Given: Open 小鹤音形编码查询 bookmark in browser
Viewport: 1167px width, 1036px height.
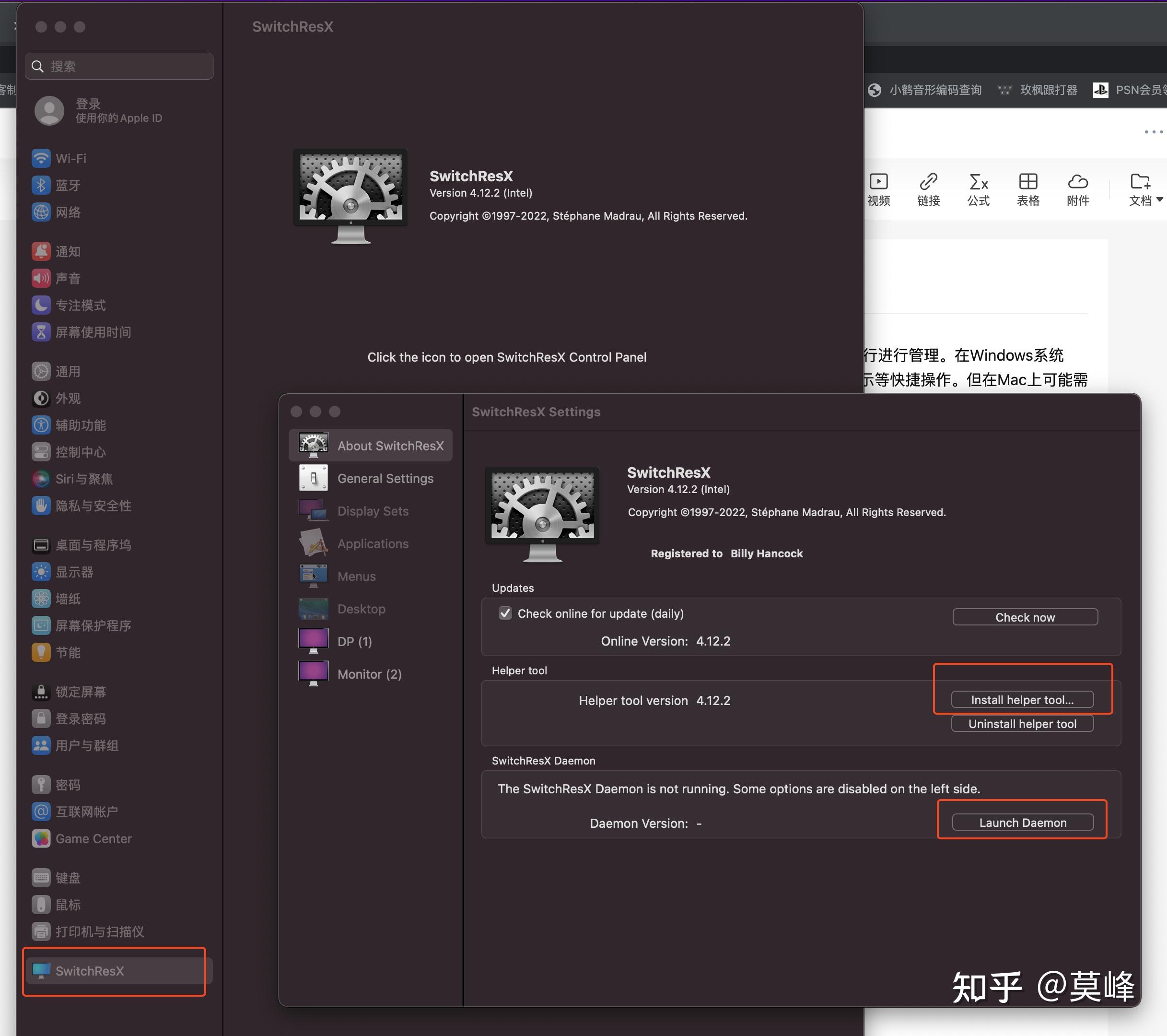Looking at the screenshot, I should tap(925, 90).
